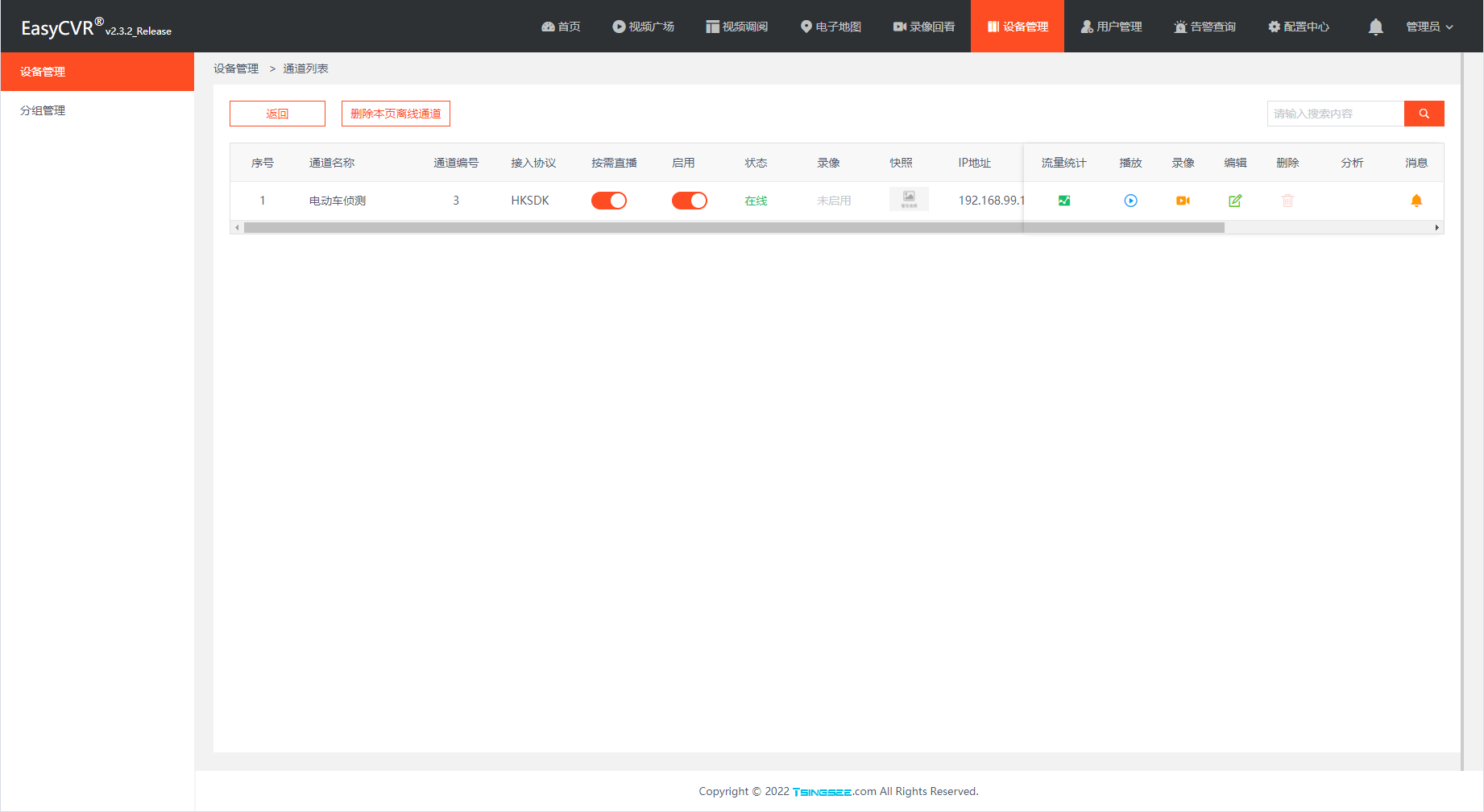Viewport: 1484px width, 812px height.
Task: Click the orange recording camera icon
Action: pos(1183,201)
